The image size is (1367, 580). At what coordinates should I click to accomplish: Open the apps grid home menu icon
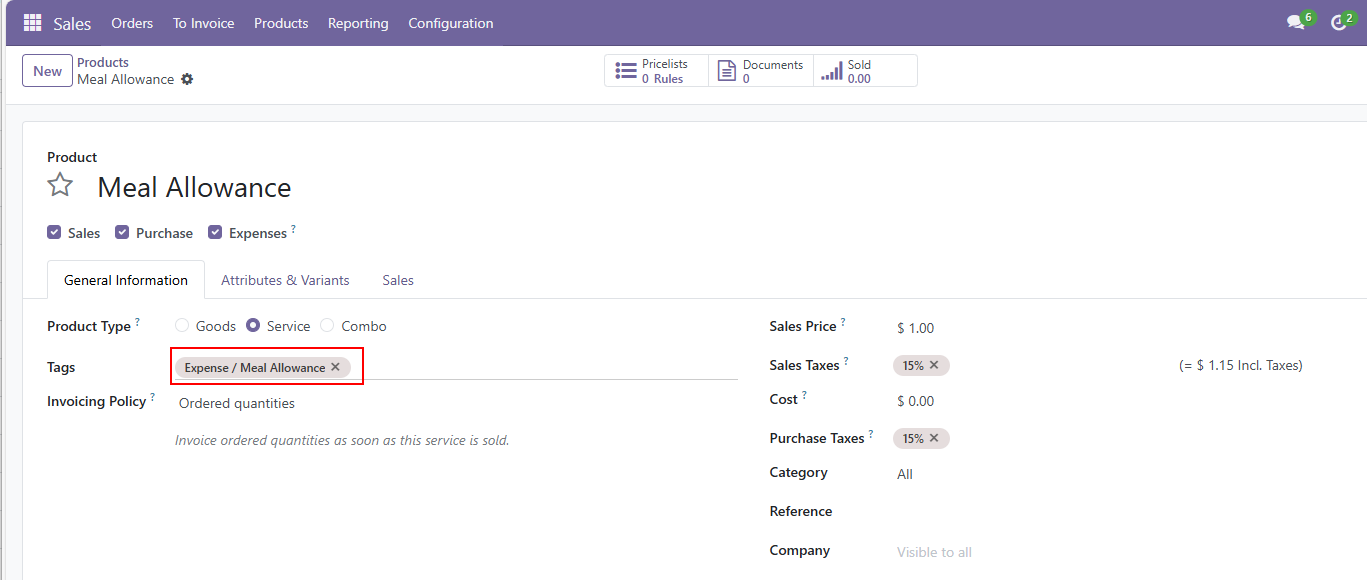point(32,23)
